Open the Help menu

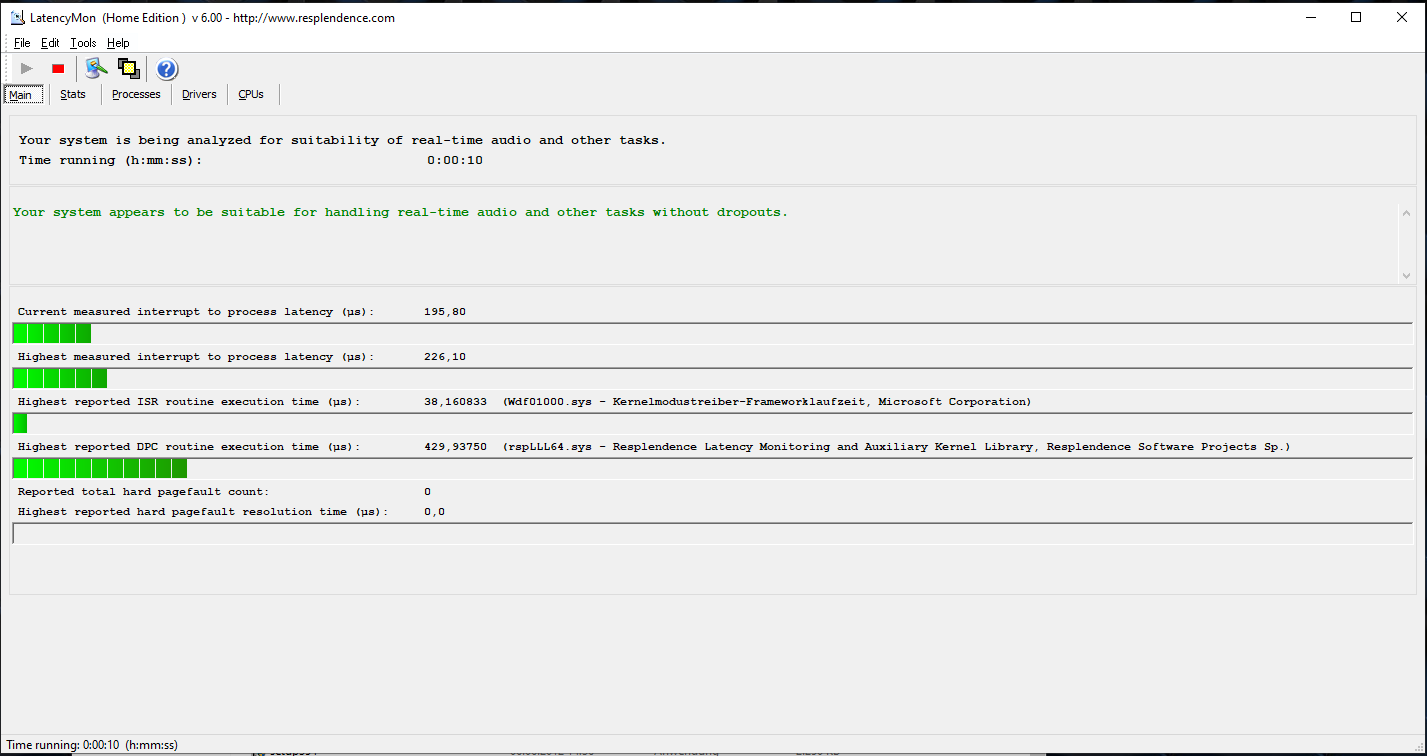(x=118, y=43)
